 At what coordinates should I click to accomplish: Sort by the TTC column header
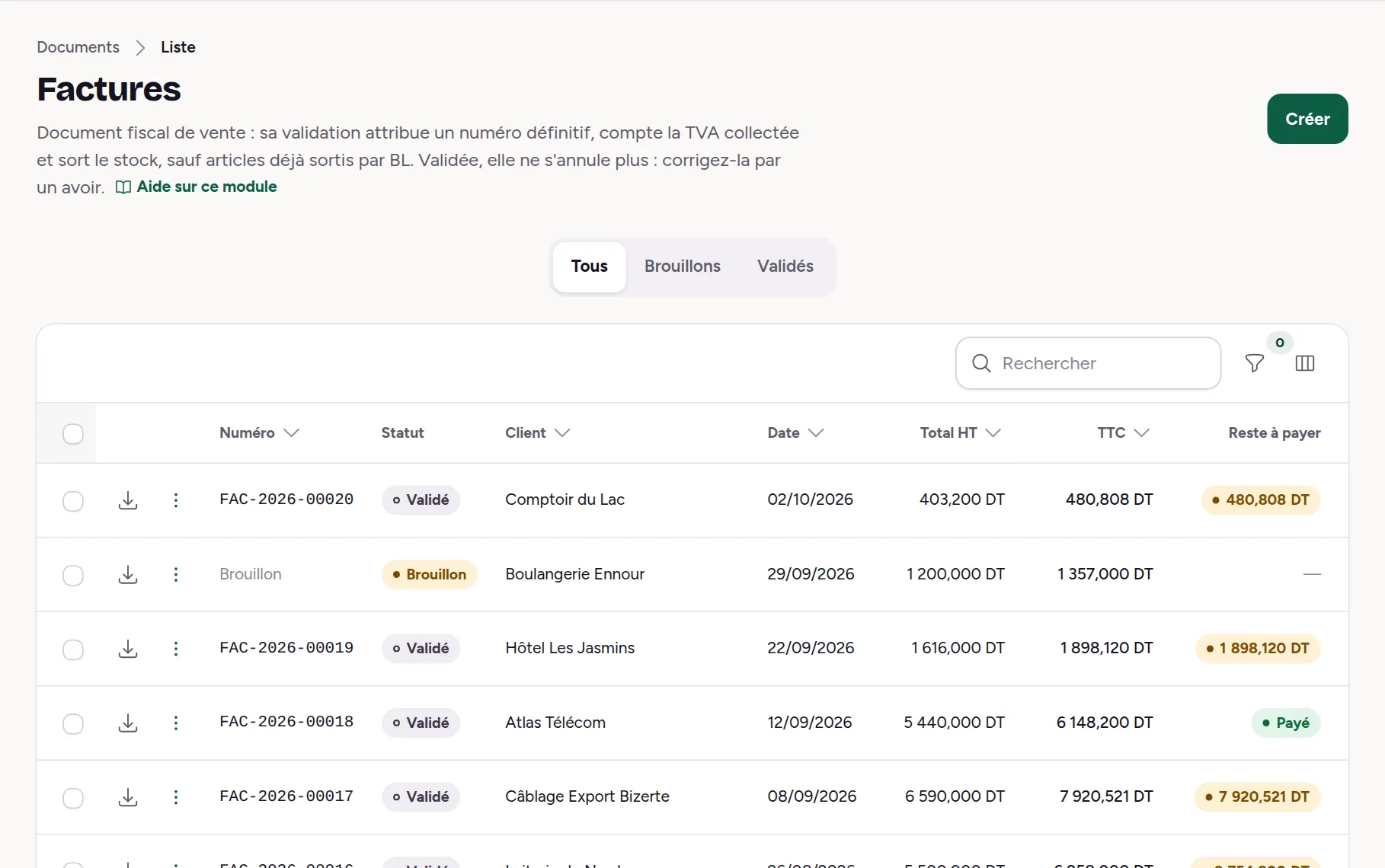pyautogui.click(x=1123, y=432)
